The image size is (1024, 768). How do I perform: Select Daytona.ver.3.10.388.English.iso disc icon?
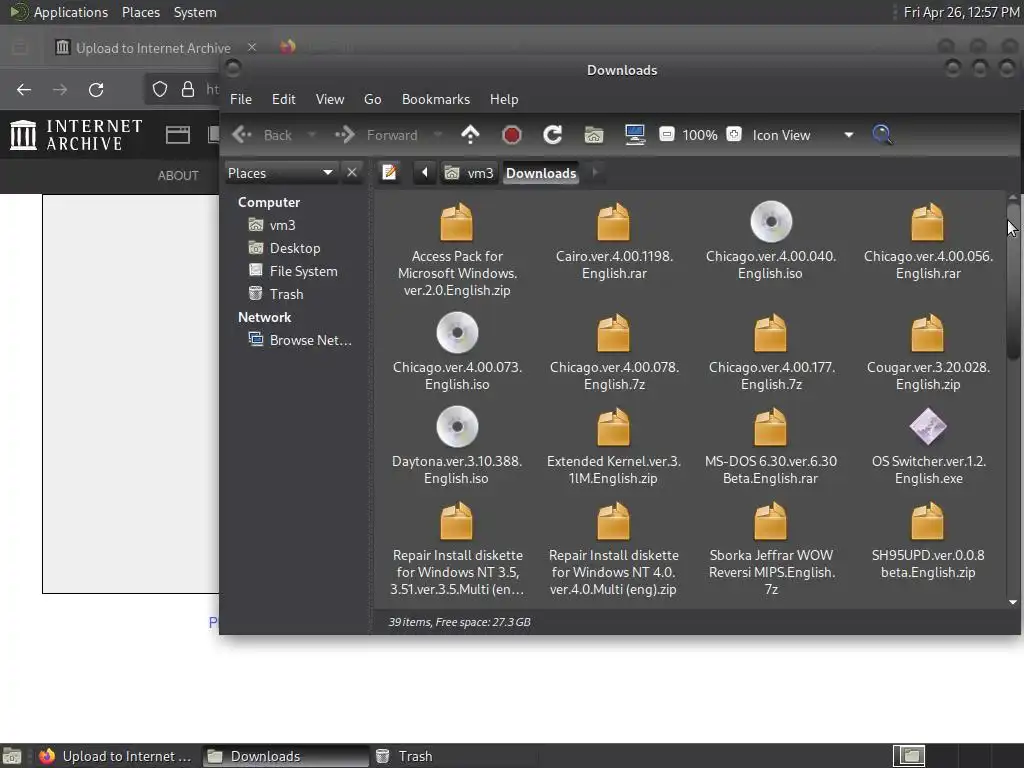click(457, 426)
